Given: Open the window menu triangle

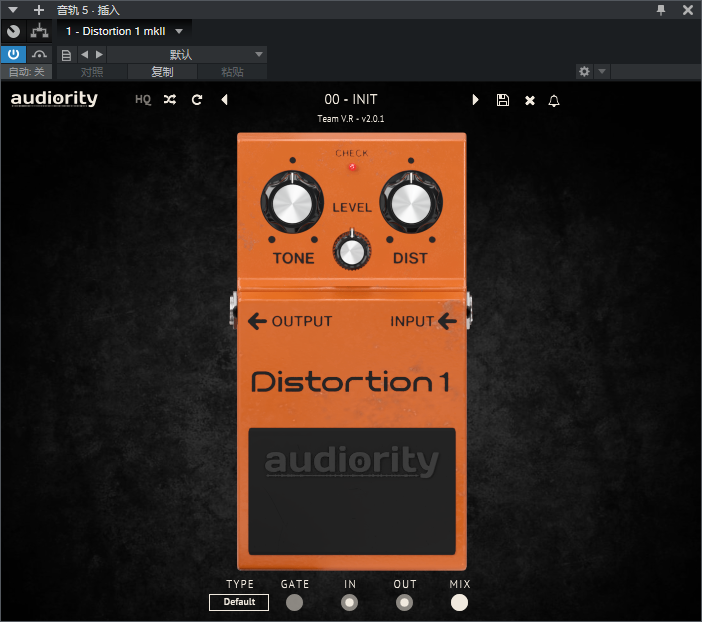Looking at the screenshot, I should tap(13, 9).
